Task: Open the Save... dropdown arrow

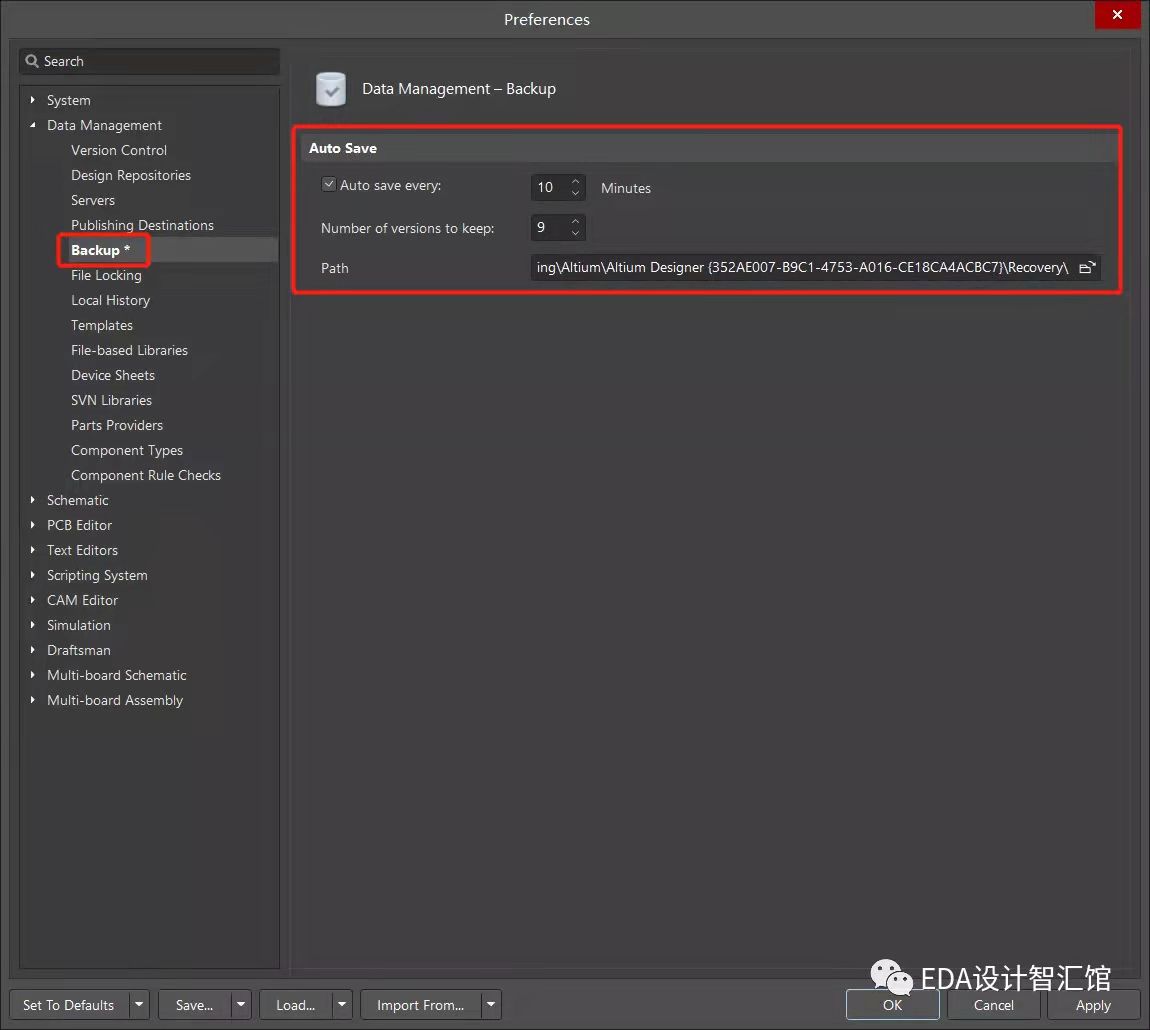Action: tap(241, 1004)
